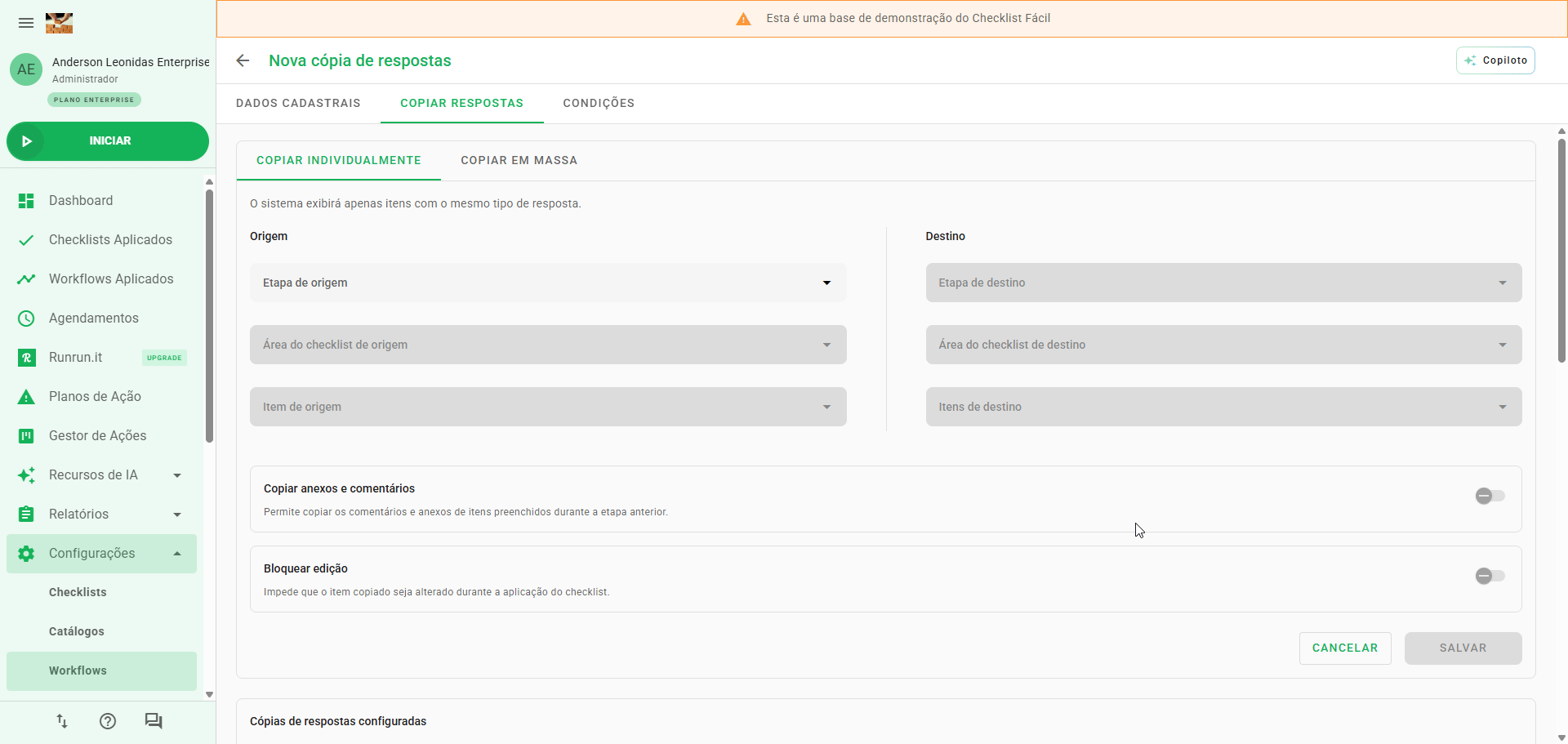This screenshot has height=744, width=1568.
Task: Click the Configurações gear icon
Action: tap(26, 554)
